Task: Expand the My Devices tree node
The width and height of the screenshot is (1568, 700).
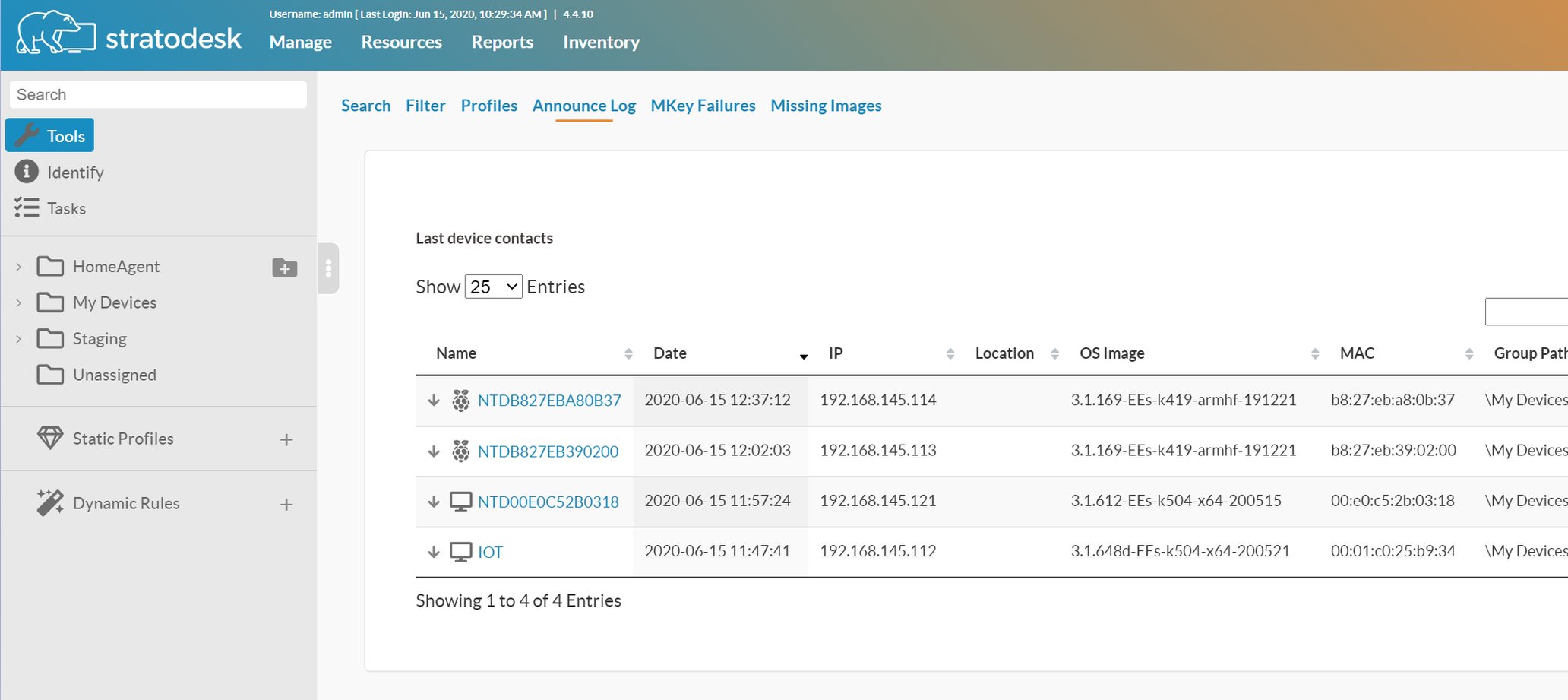Action: 19,302
